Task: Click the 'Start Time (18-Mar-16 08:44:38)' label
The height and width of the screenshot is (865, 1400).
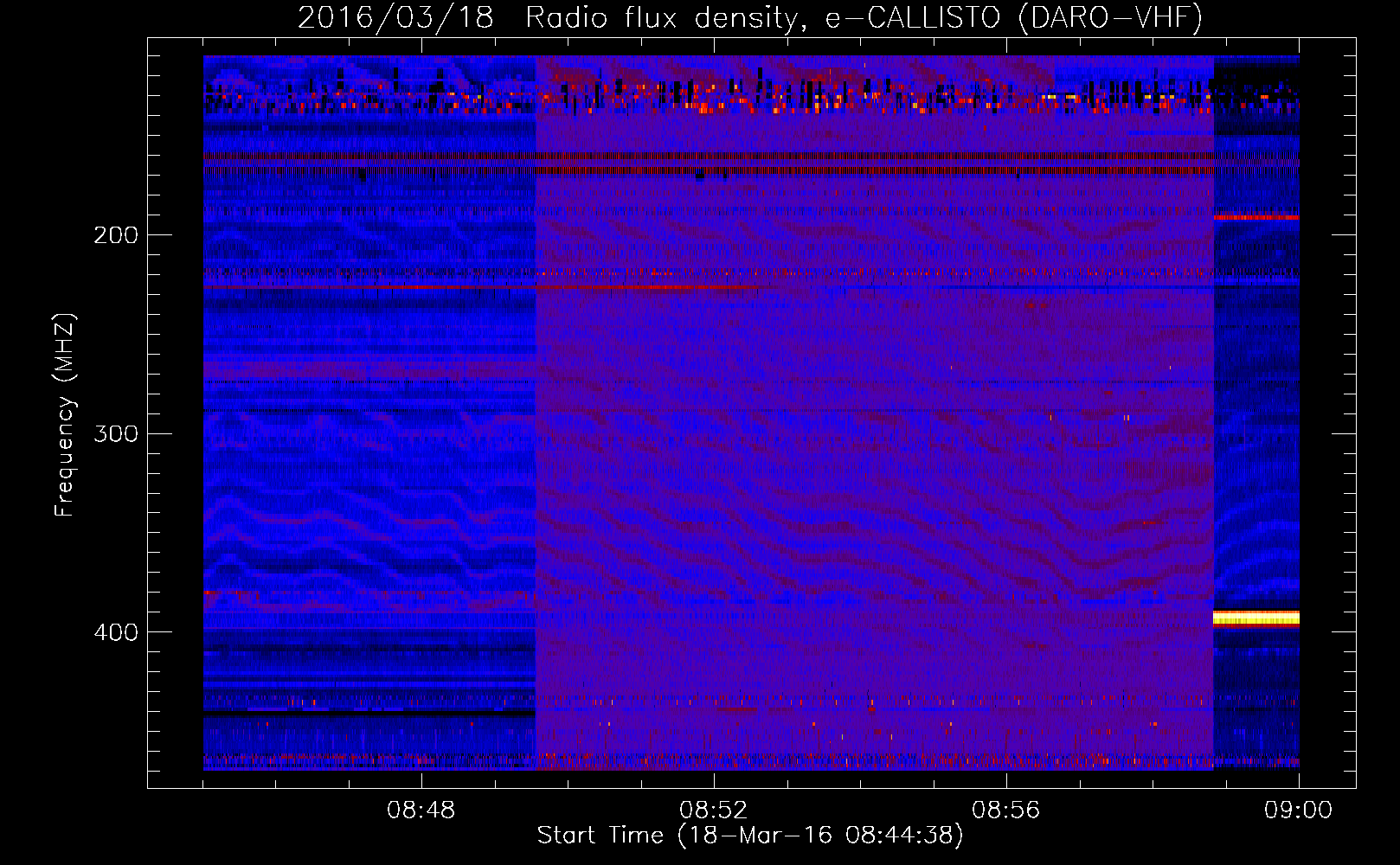Action: coord(750,836)
